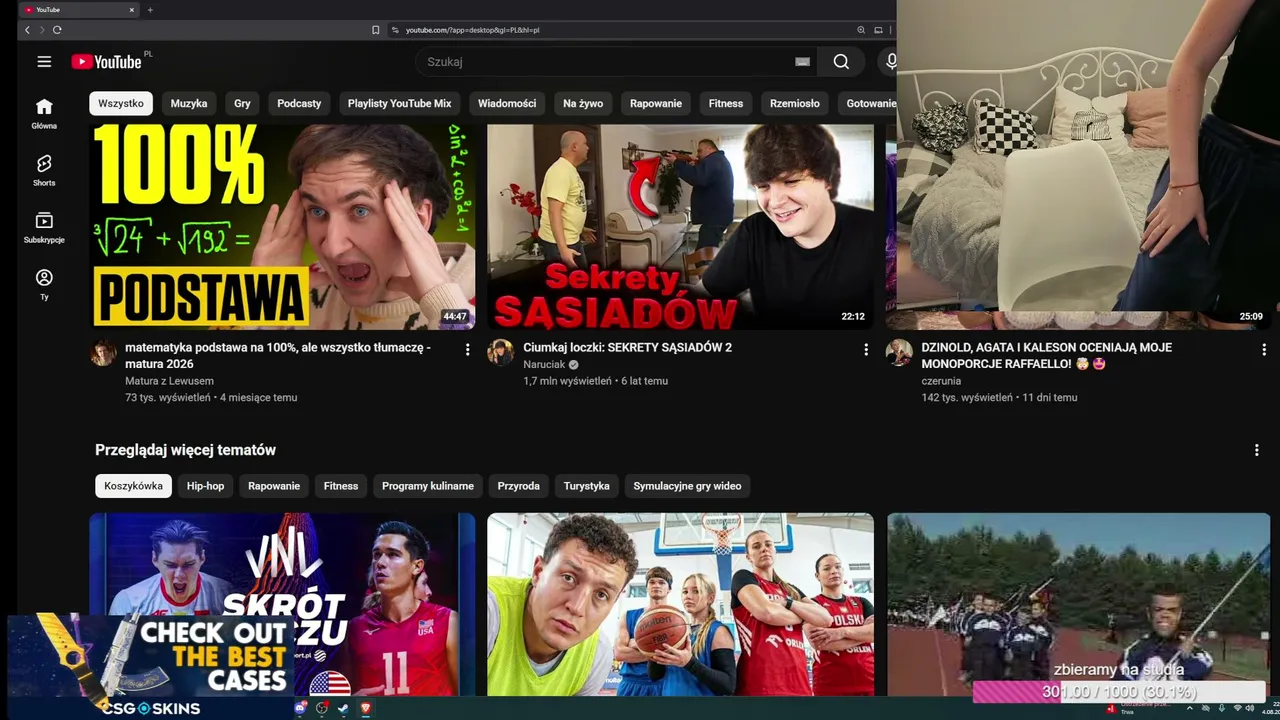1280x720 pixels.
Task: Open the basketball team thumbnail
Action: 680,605
